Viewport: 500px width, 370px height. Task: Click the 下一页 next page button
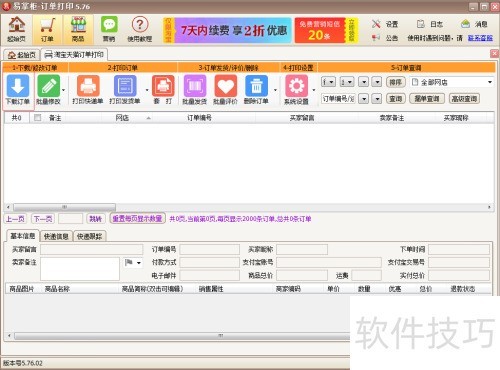[43, 219]
